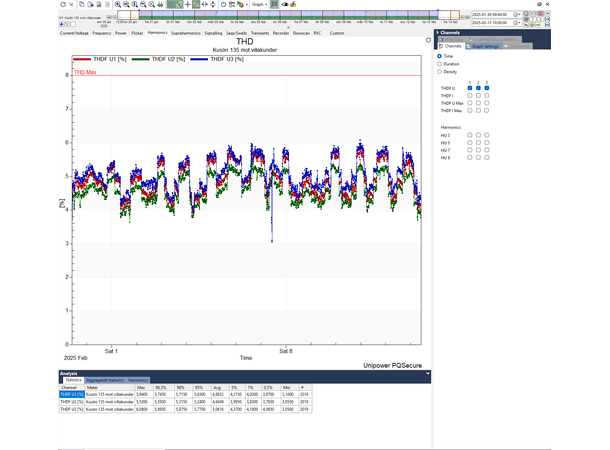
Task: Click the link icon beside the window close X
Action: 539,4
